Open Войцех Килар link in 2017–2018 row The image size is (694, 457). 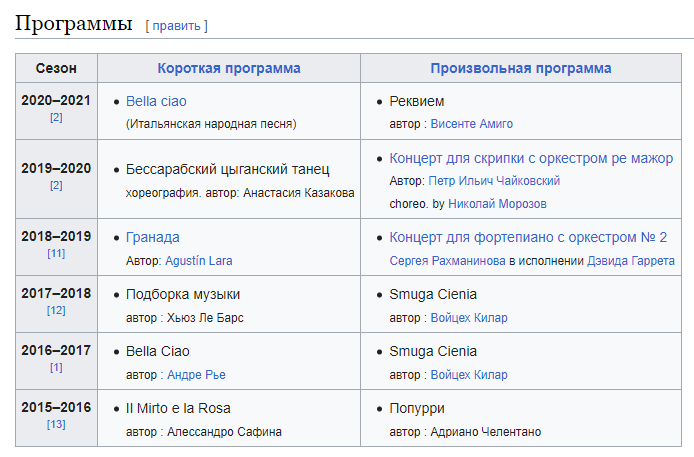click(469, 318)
